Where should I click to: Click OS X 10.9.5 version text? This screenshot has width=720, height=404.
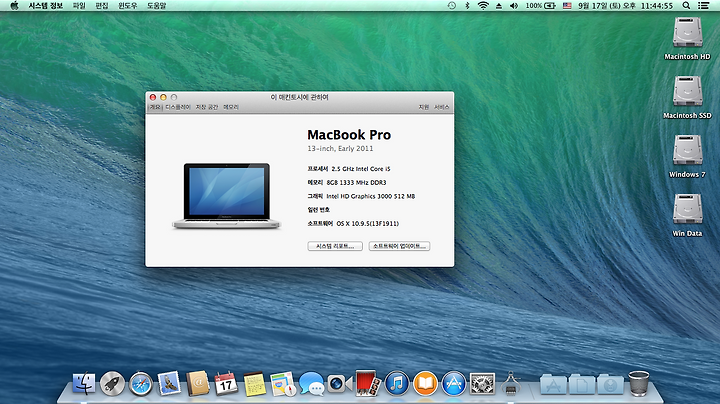[368, 224]
